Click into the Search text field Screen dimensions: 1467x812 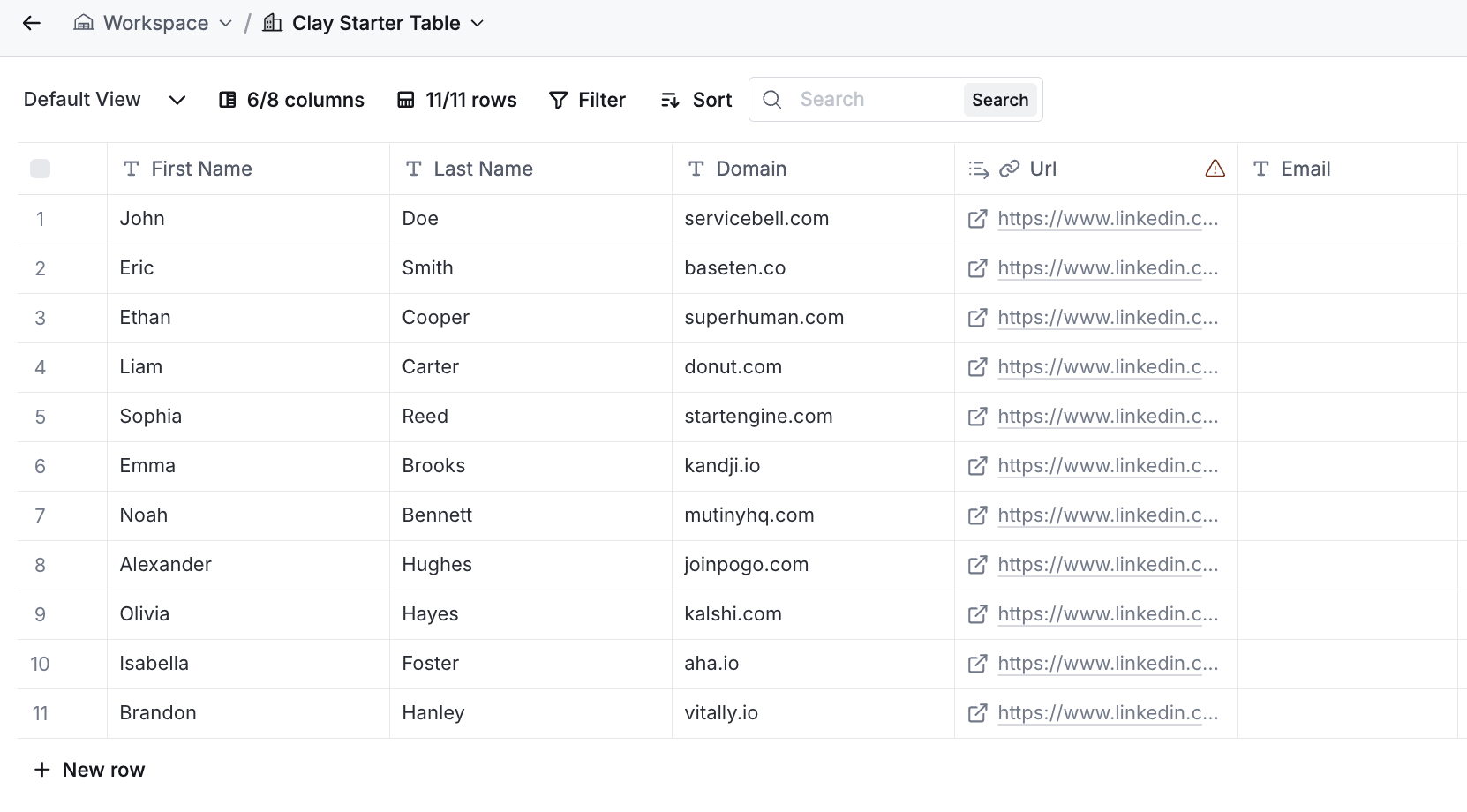874,100
